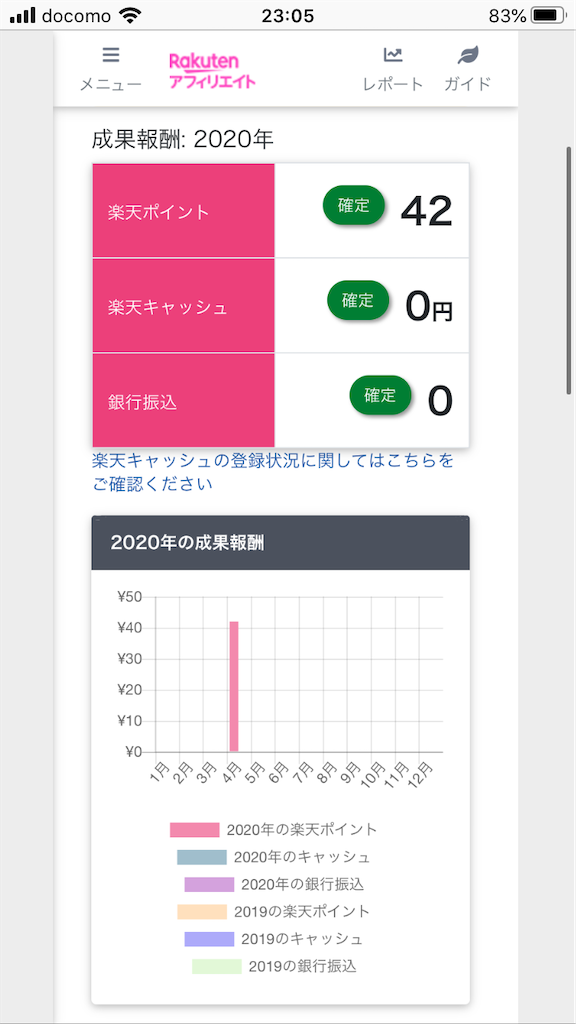Tap the Wi-Fi icon in status bar
This screenshot has height=1024, width=576.
click(131, 16)
